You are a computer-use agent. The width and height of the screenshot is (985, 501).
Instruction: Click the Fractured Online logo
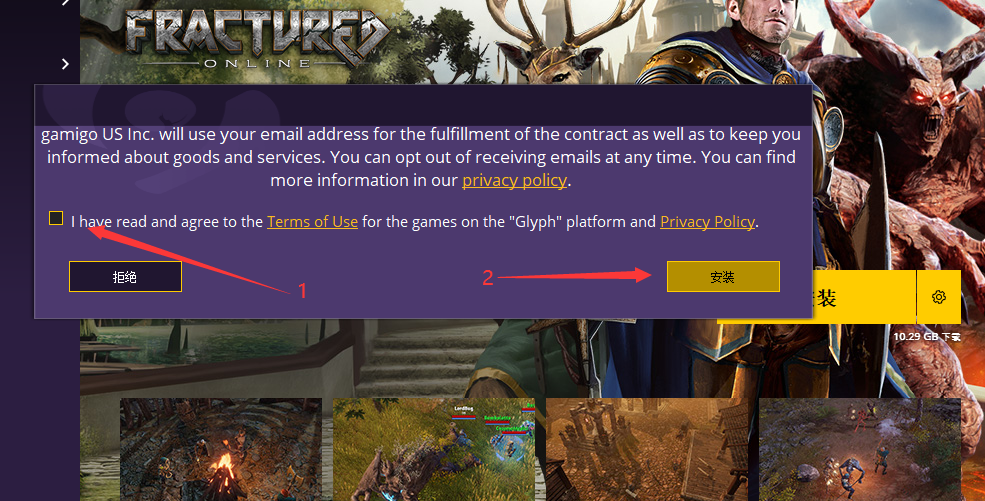(256, 38)
